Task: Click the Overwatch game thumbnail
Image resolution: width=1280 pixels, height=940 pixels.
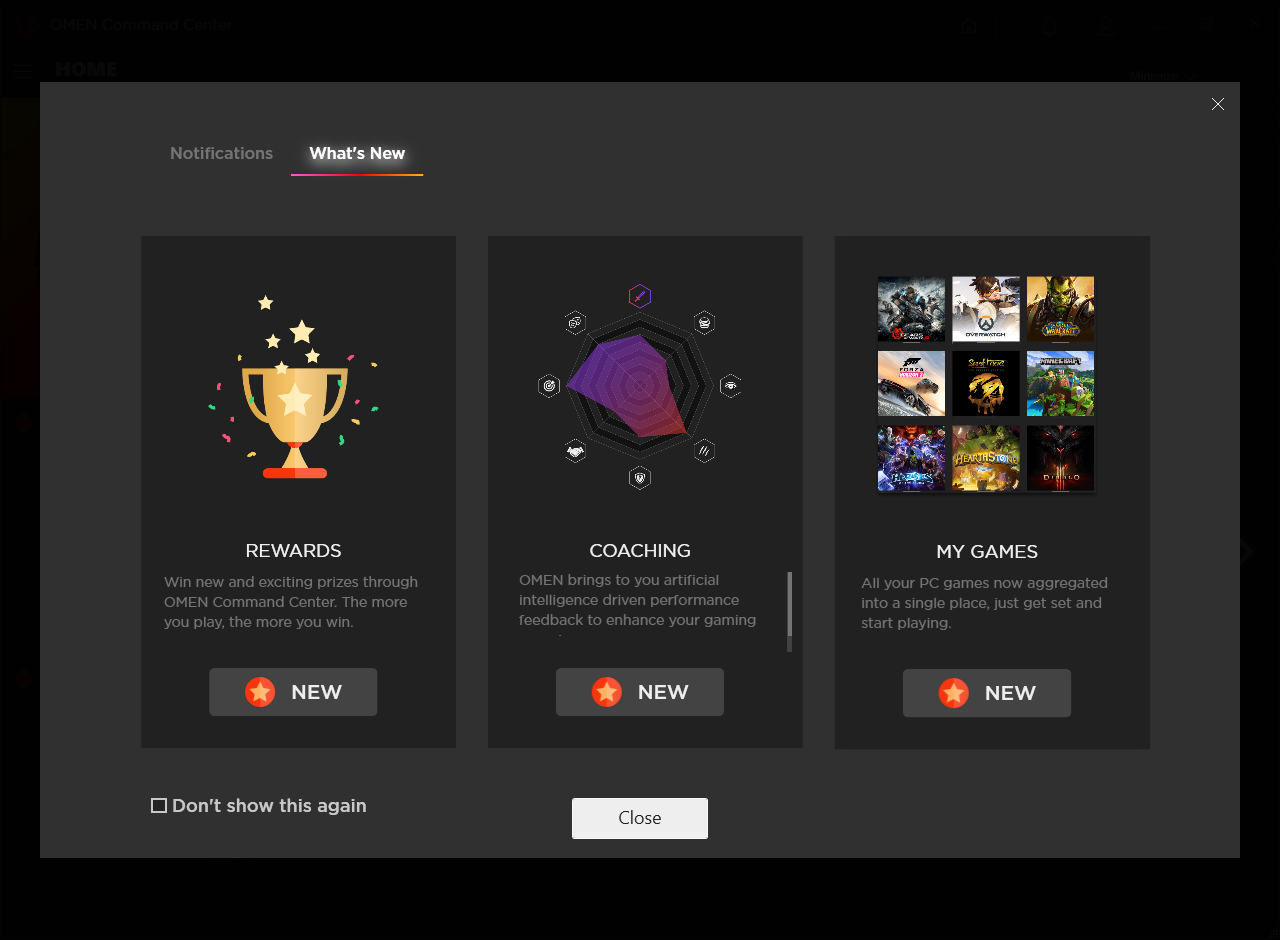Action: (x=986, y=309)
